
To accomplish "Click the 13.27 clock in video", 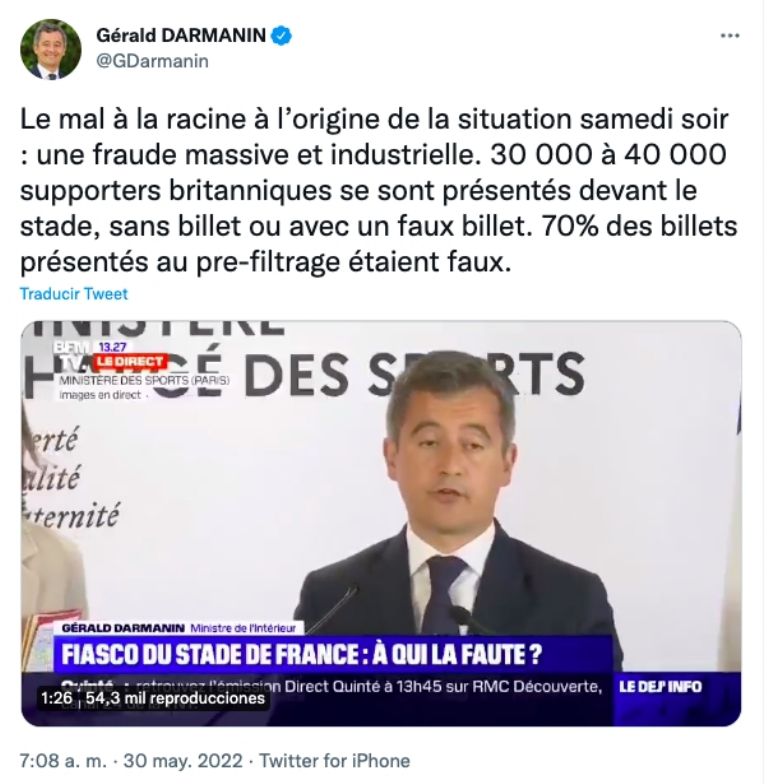I will pyautogui.click(x=112, y=346).
